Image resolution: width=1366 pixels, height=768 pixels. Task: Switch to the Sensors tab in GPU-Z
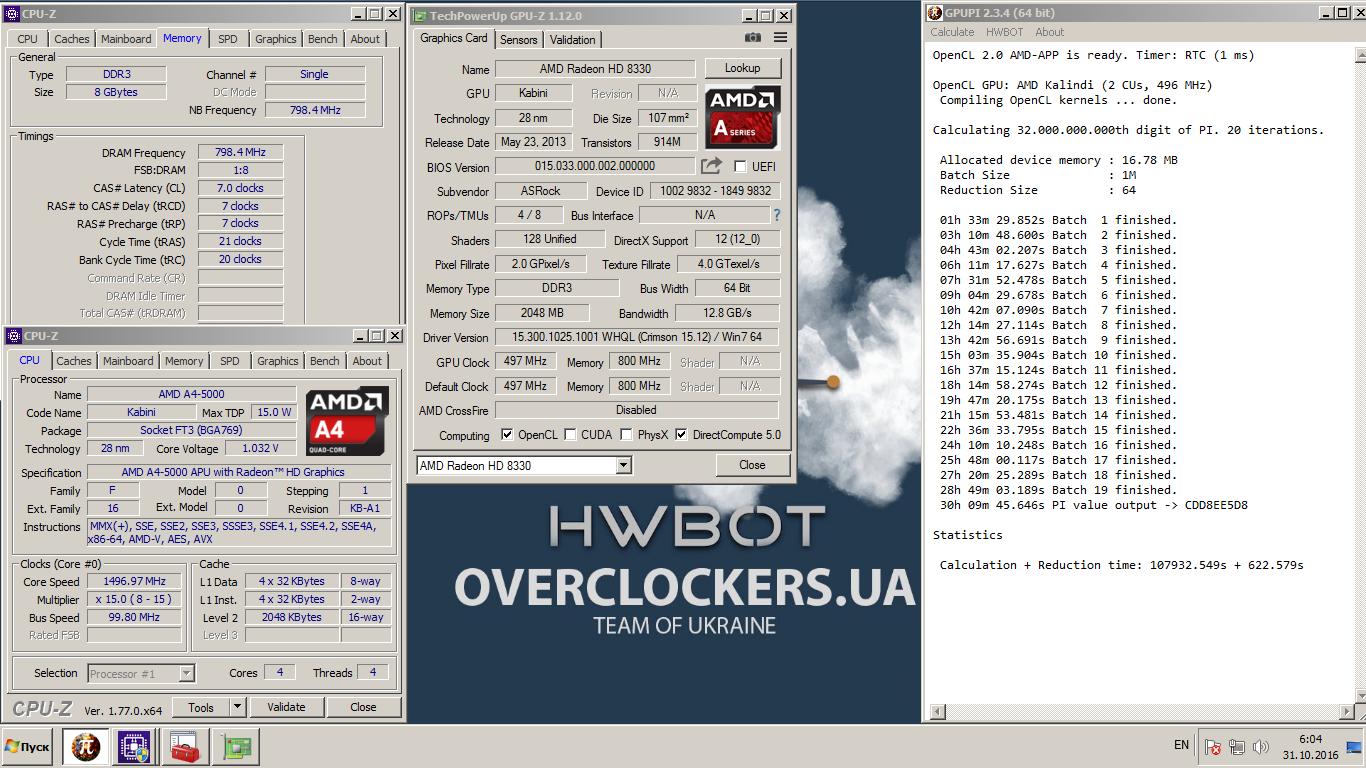pyautogui.click(x=518, y=39)
